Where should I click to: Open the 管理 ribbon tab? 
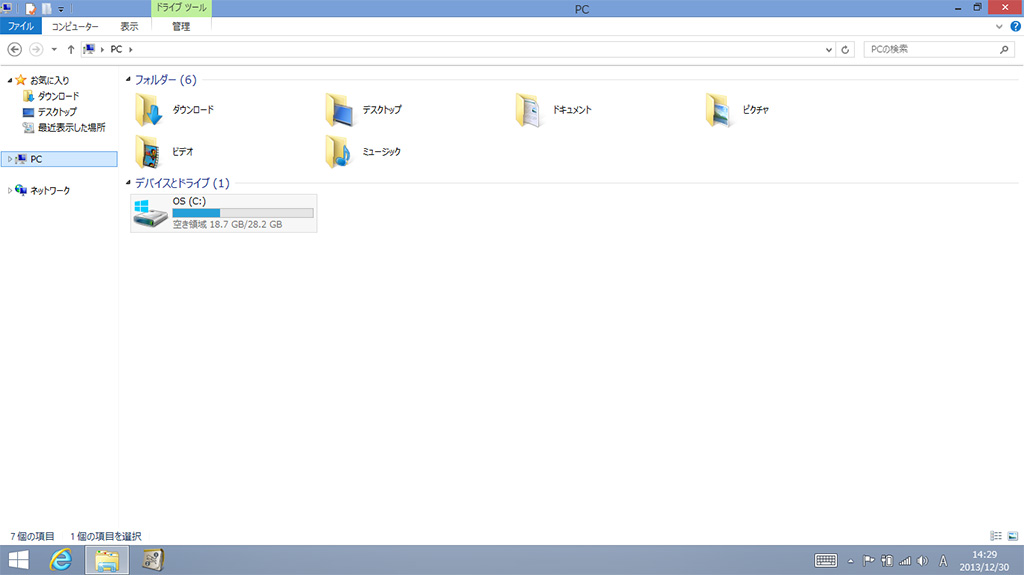click(x=181, y=26)
